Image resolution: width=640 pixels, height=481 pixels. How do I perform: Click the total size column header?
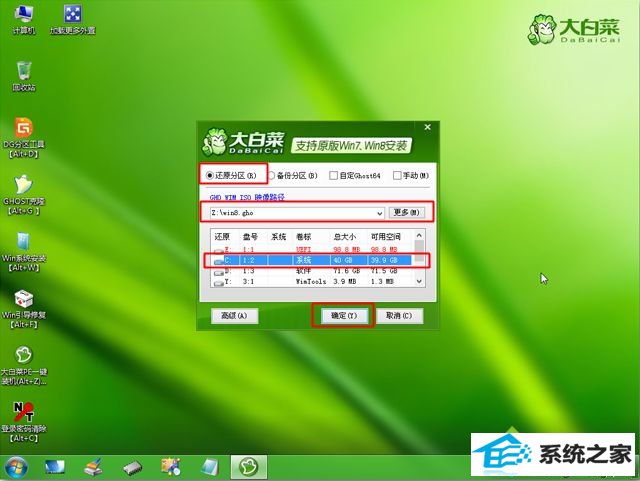[345, 236]
